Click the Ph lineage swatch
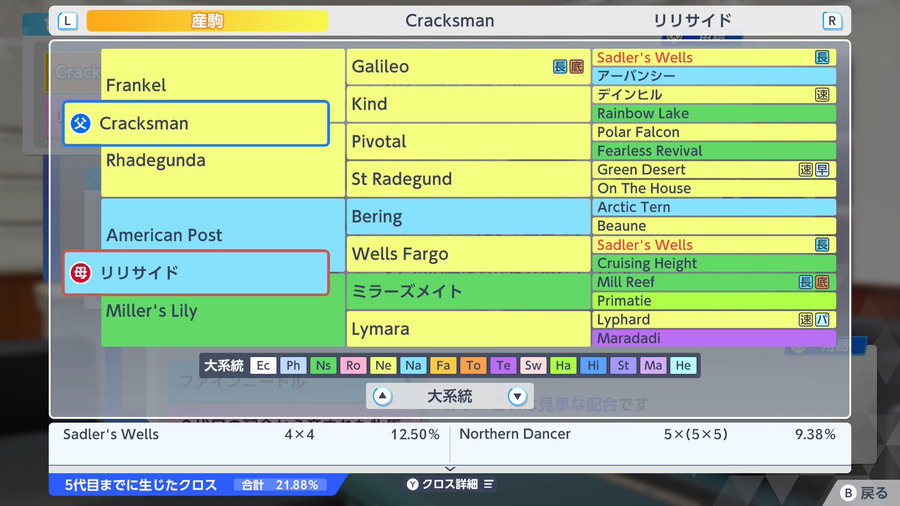Viewport: 900px width, 506px height. pos(293,365)
